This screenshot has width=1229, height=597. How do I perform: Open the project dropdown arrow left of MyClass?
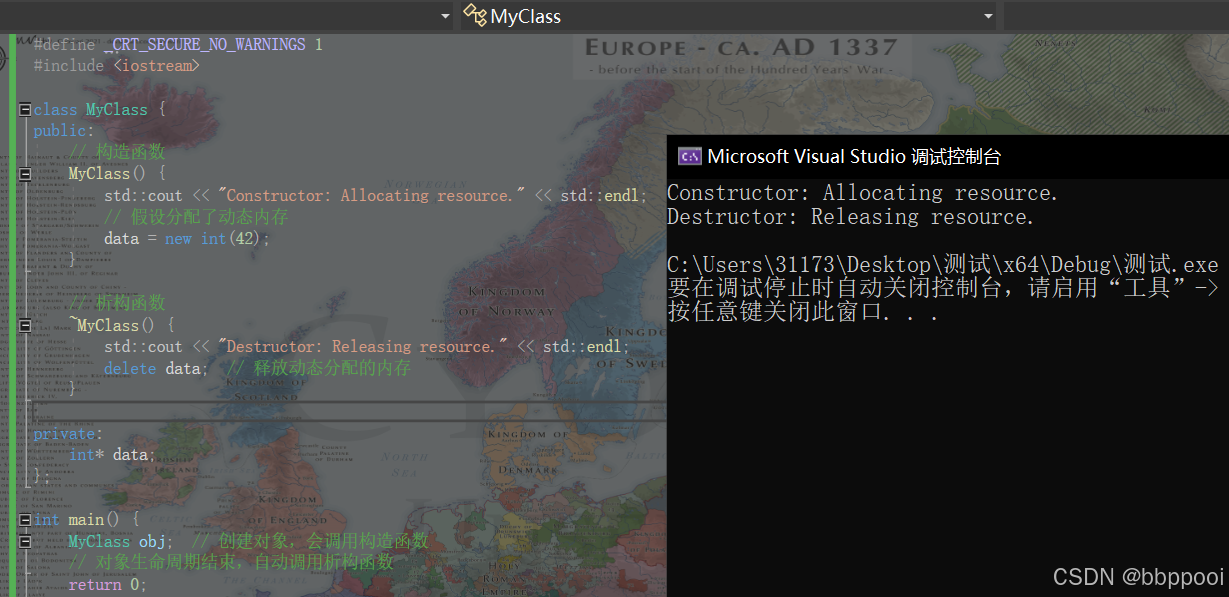click(x=445, y=16)
